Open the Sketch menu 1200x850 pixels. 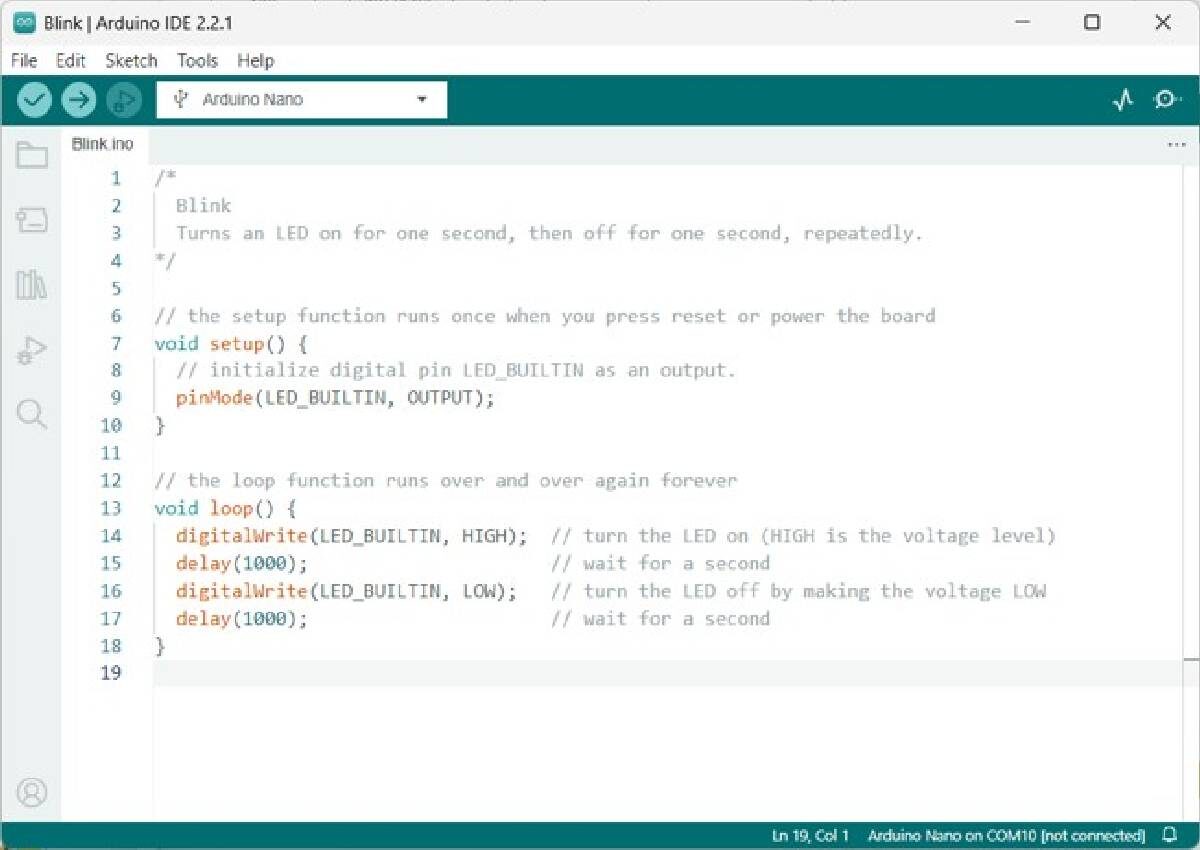click(131, 61)
